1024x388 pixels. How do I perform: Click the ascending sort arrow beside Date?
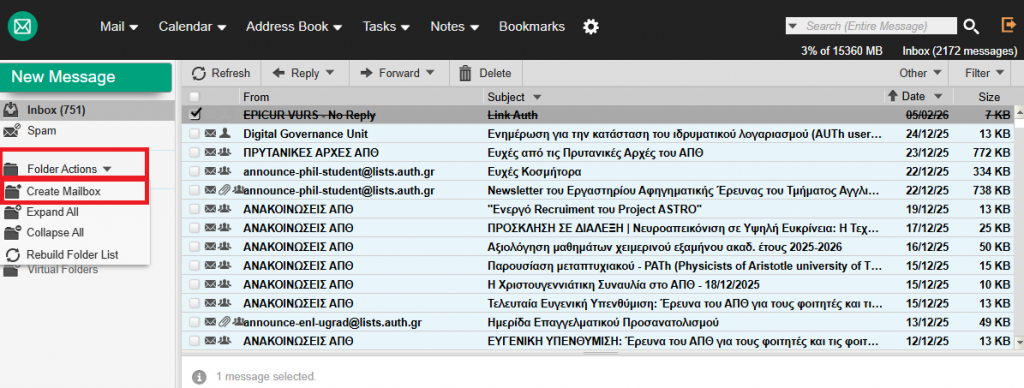click(893, 96)
